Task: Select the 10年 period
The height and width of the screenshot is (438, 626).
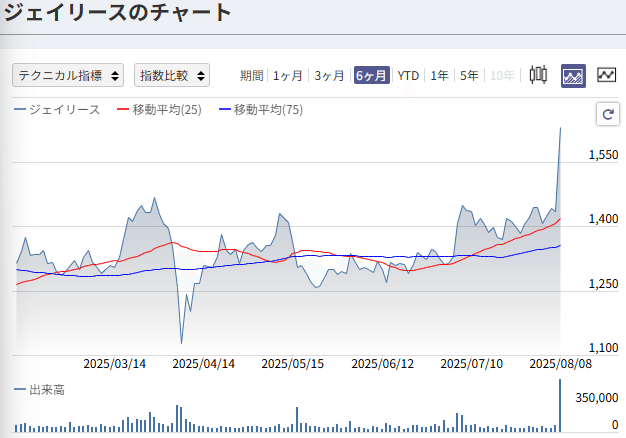Action: tap(502, 75)
